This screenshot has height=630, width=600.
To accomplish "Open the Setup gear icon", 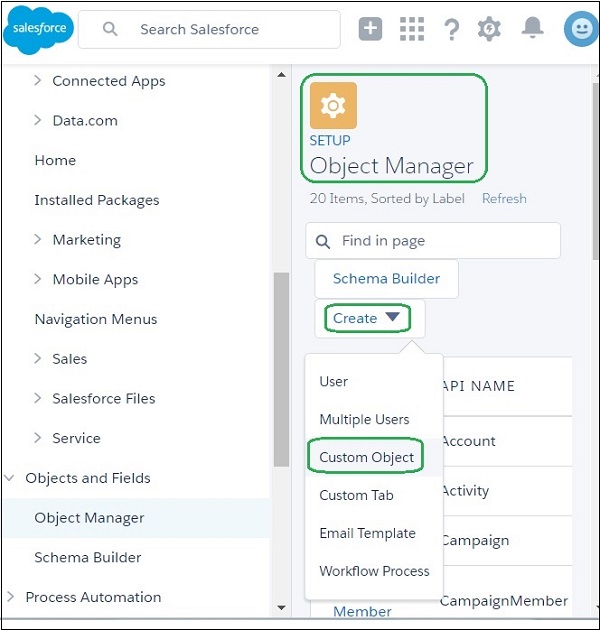I will [489, 29].
